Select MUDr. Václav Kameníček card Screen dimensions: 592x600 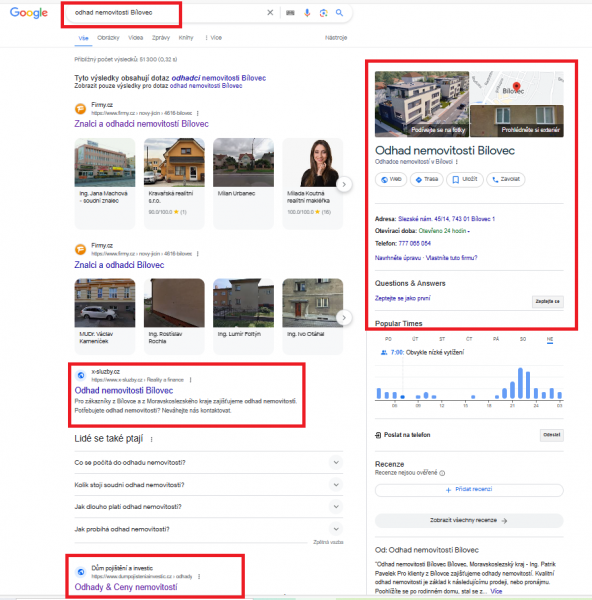pos(105,316)
